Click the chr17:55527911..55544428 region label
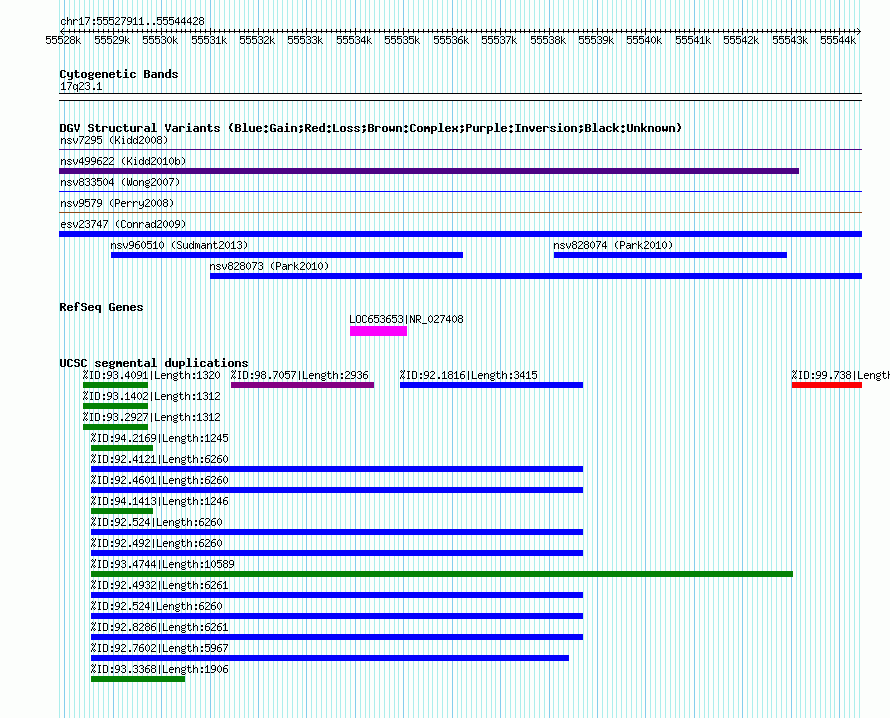The height and width of the screenshot is (718, 890). point(132,21)
